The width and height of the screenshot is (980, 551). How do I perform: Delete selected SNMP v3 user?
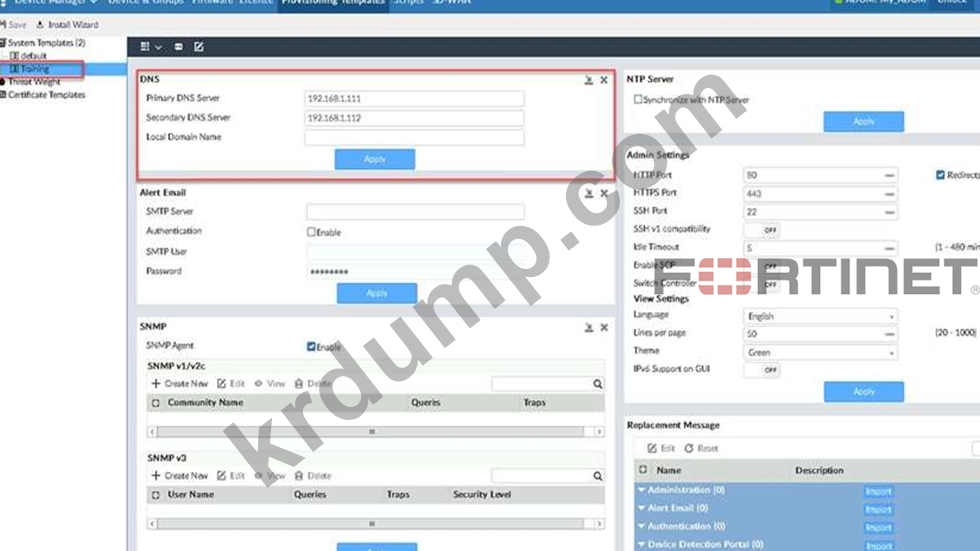tap(312, 475)
